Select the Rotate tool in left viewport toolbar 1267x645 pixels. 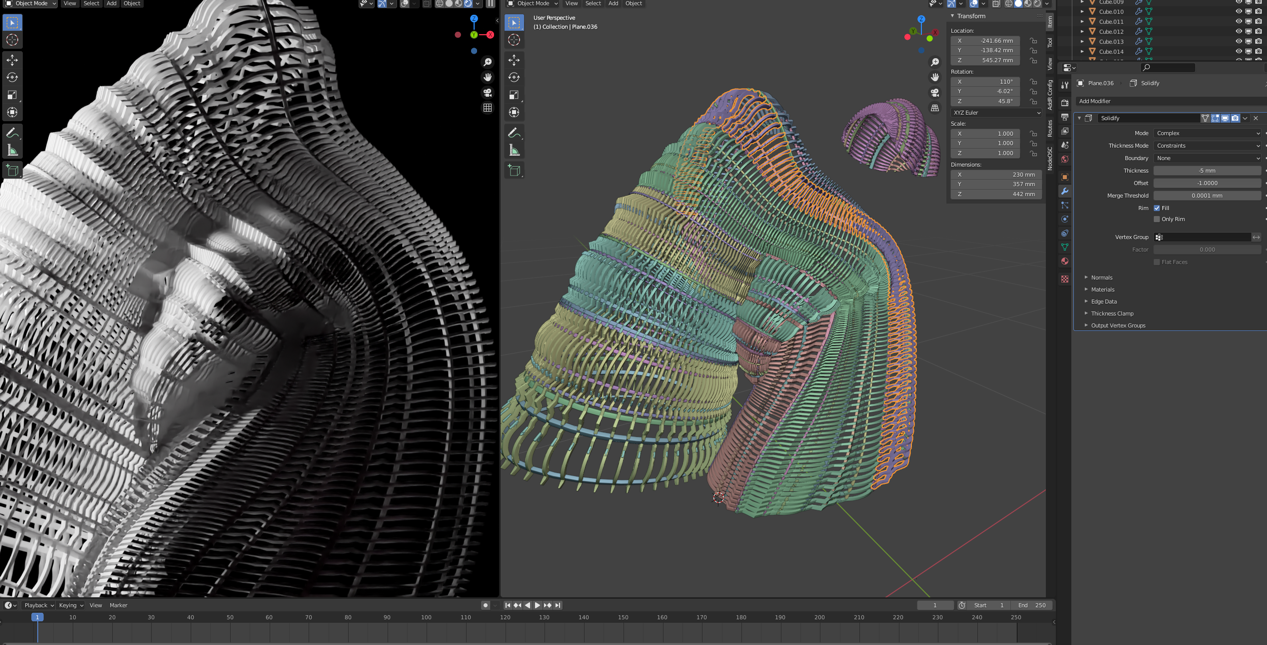(12, 77)
